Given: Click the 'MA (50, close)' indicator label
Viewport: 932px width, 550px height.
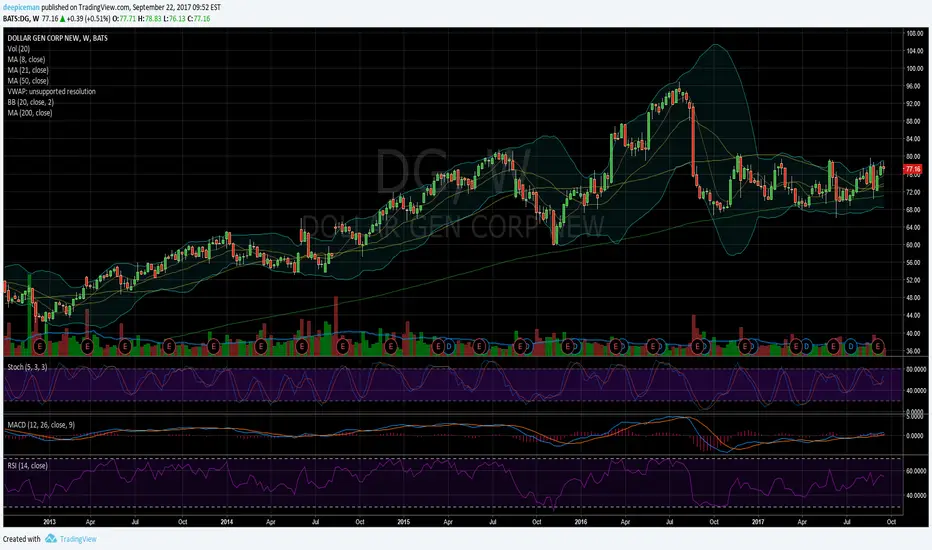Looking at the screenshot, I should (x=28, y=81).
